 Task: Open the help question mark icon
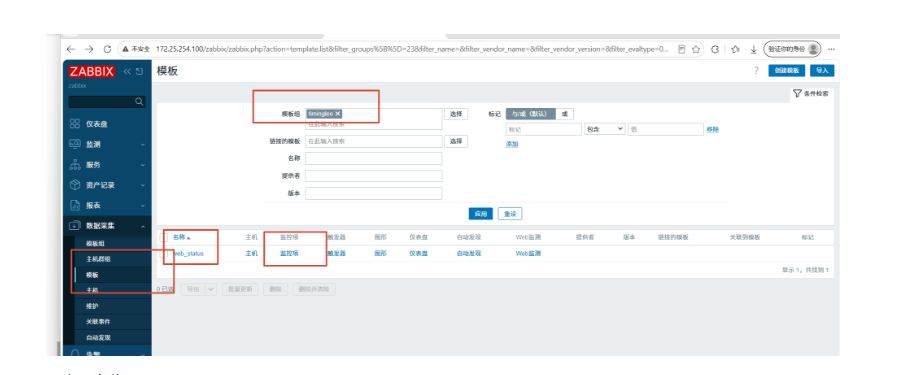click(x=756, y=71)
